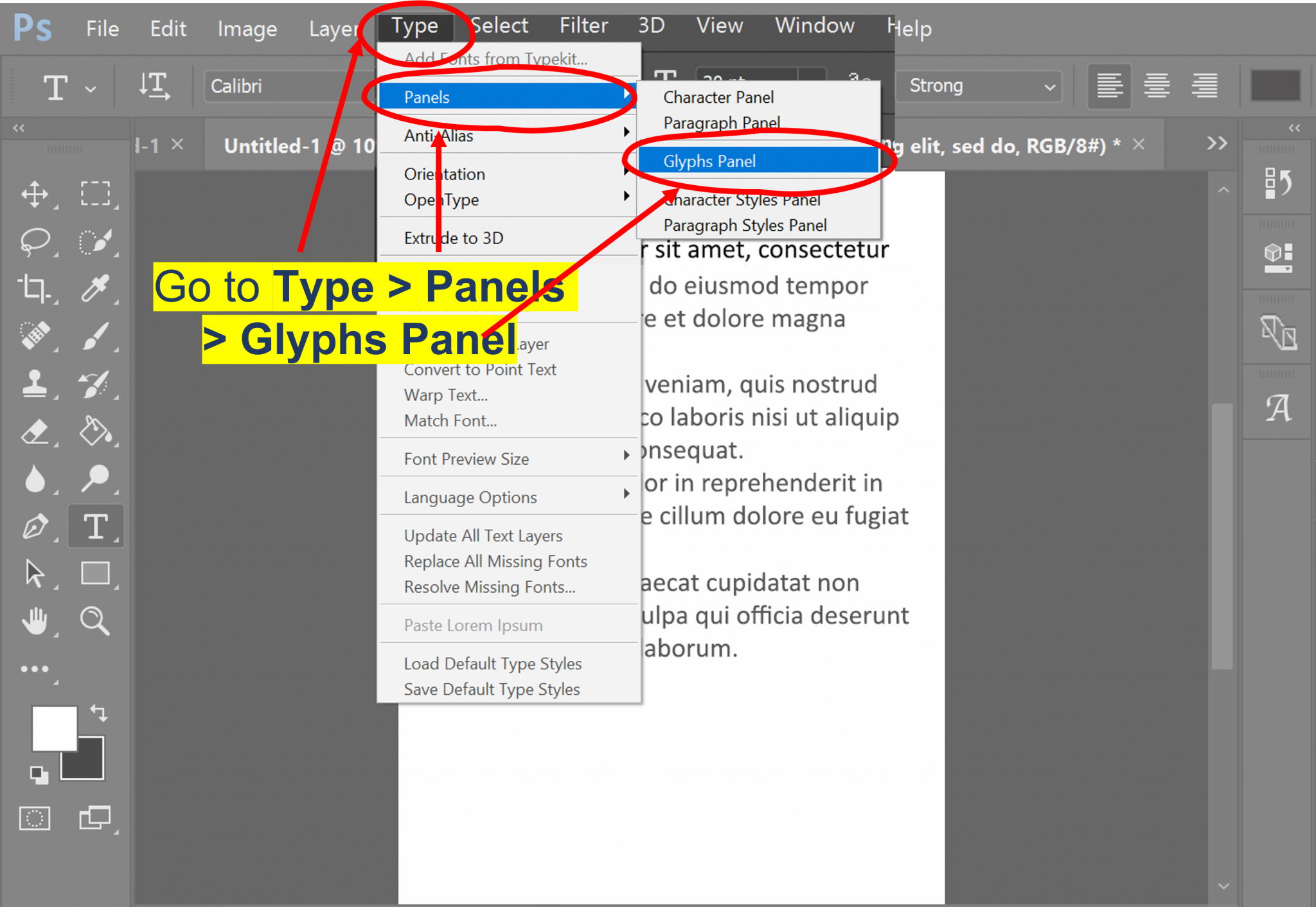Select the Path Selection tool
1316x907 pixels.
pos(35,573)
